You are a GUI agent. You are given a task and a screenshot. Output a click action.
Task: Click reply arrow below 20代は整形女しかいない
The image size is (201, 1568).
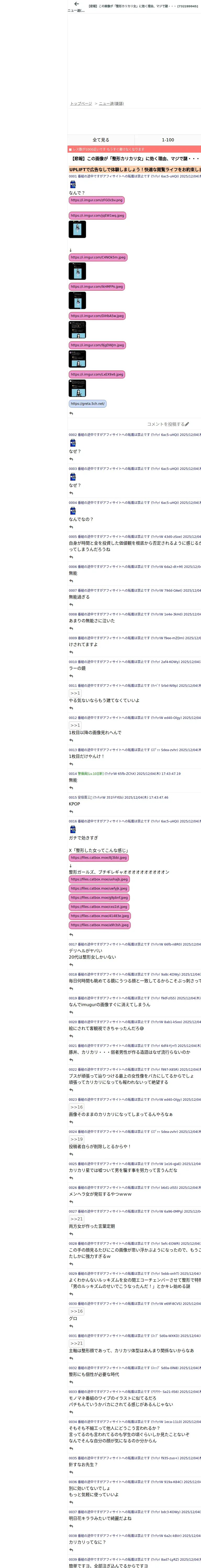tap(71, 965)
